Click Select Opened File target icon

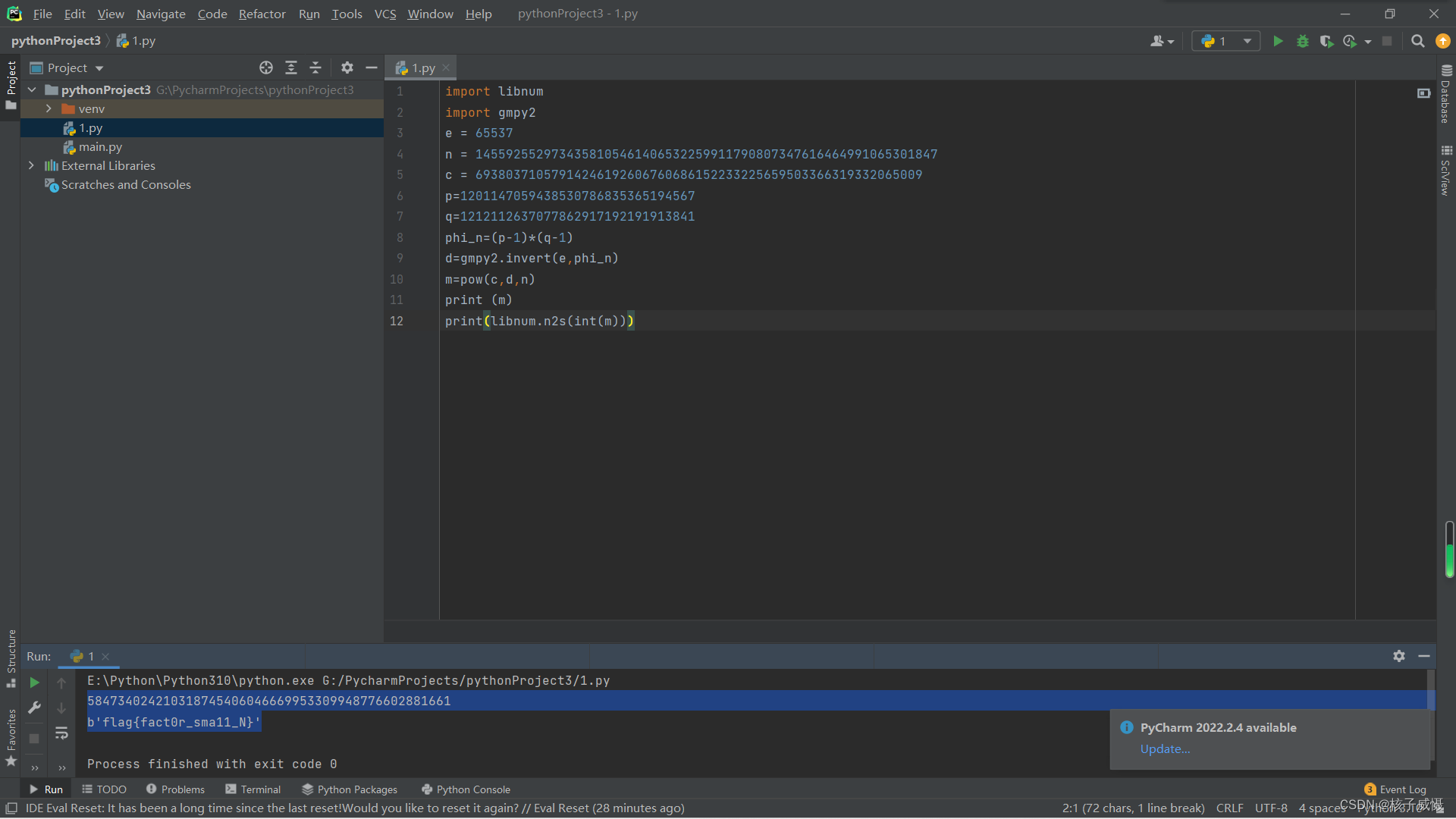point(265,67)
